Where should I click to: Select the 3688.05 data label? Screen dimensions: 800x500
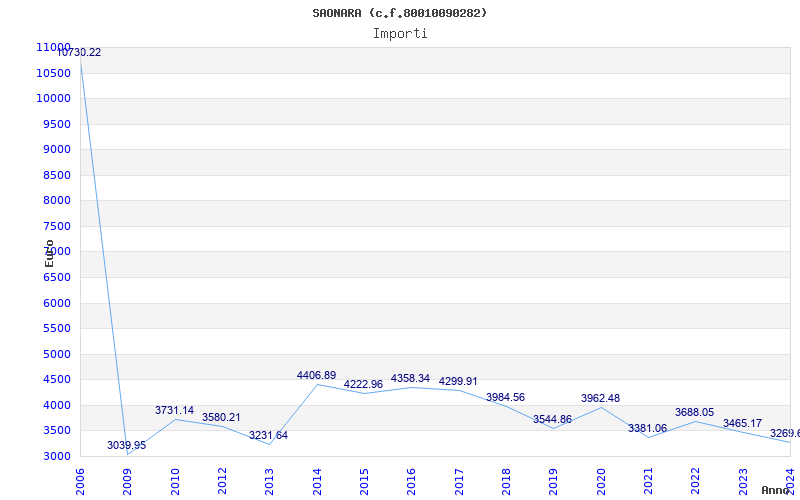[x=694, y=413]
